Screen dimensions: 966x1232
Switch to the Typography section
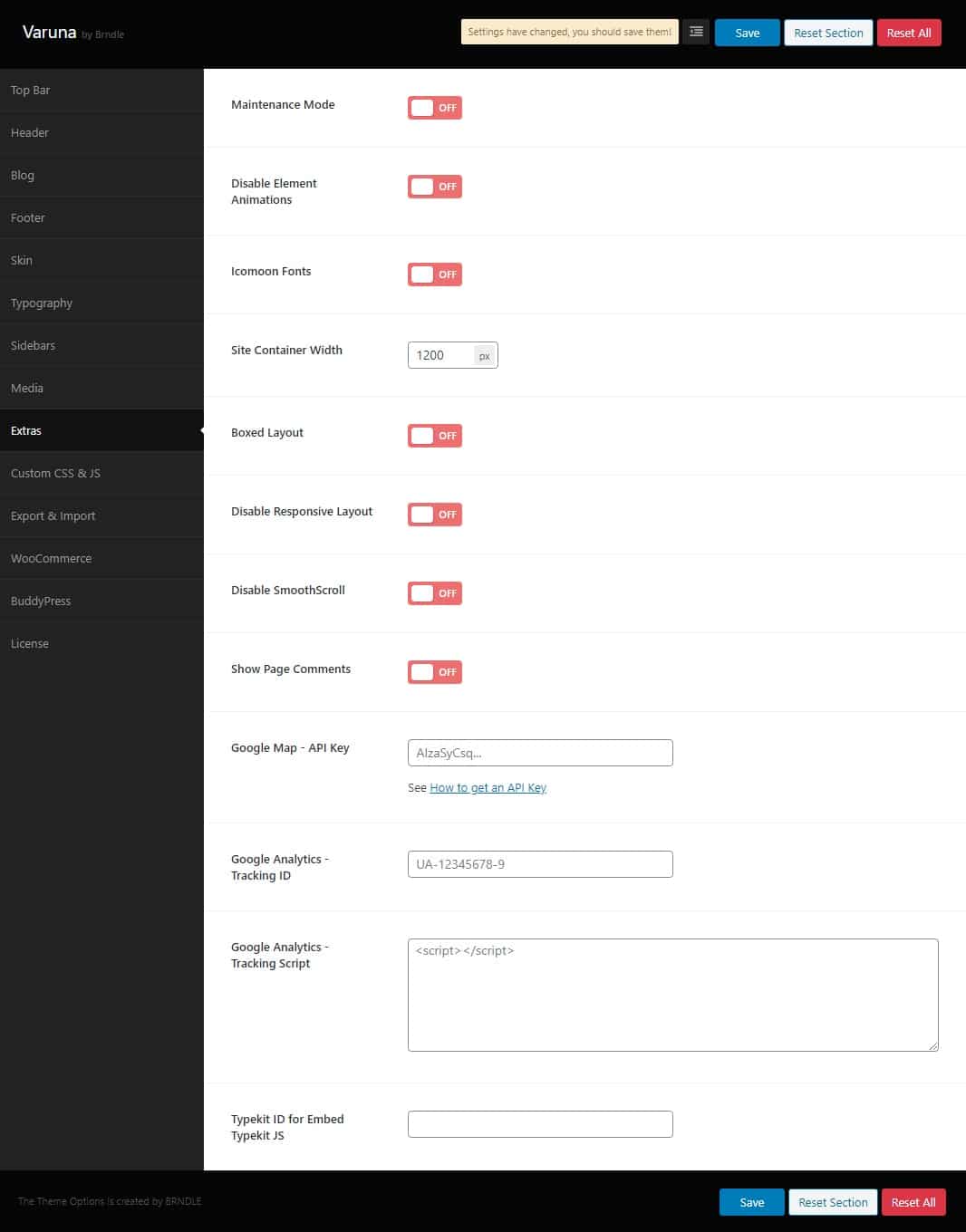tap(101, 303)
